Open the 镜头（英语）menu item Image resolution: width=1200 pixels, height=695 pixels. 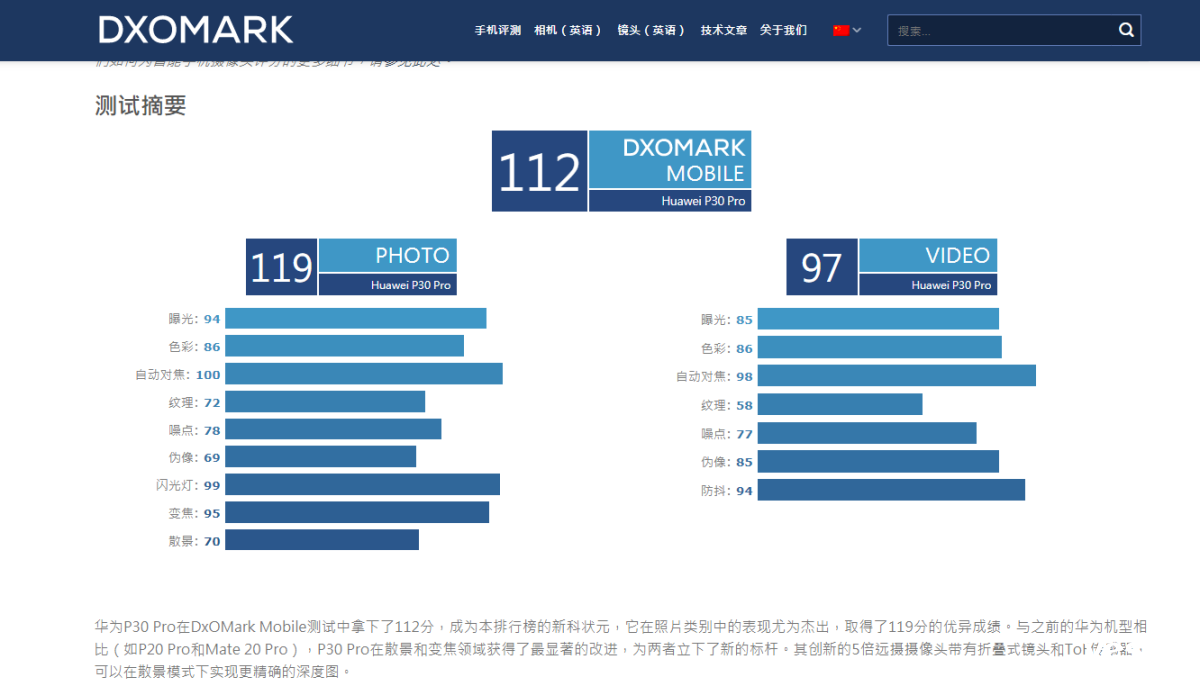[651, 30]
